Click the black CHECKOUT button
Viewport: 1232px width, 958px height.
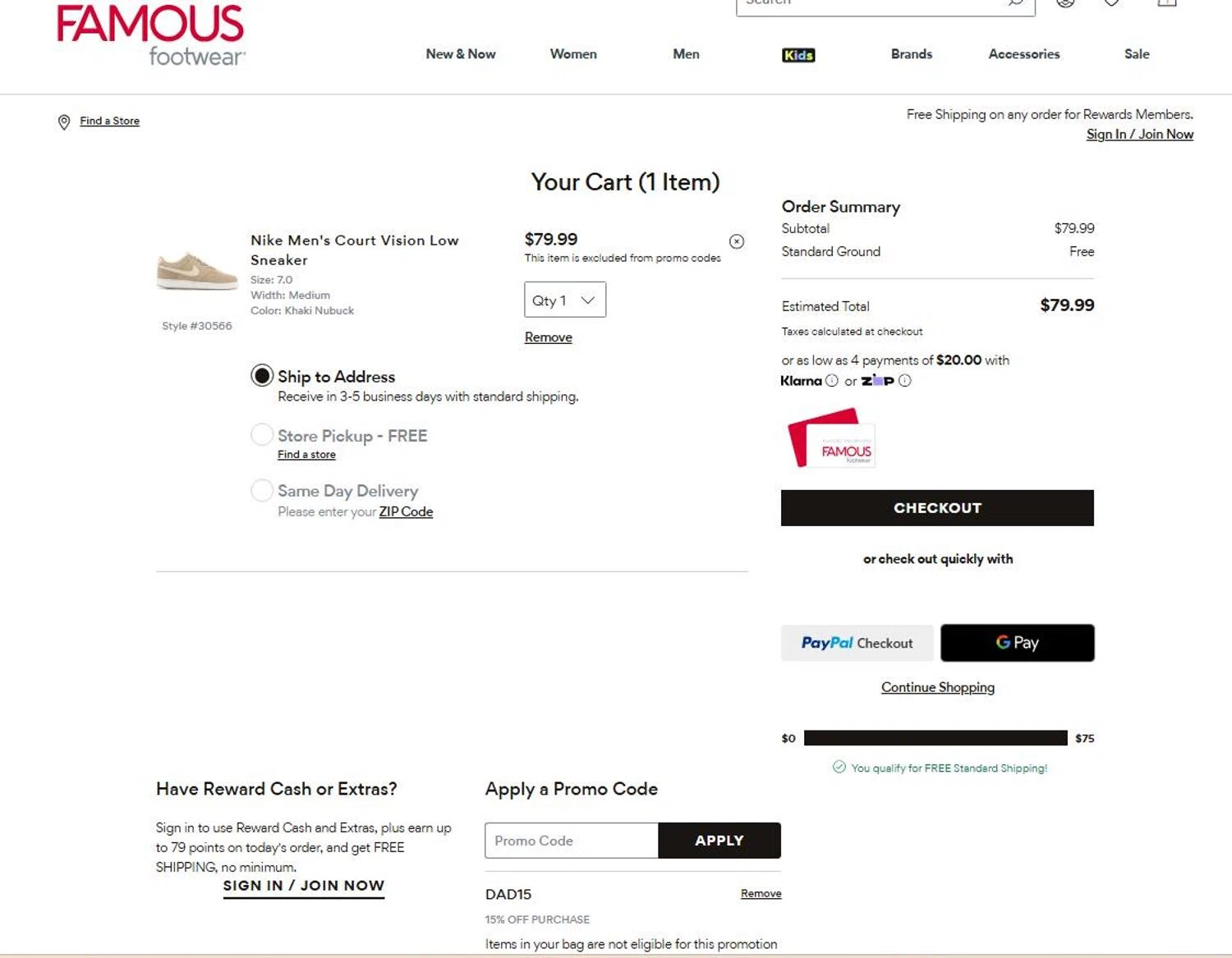937,508
